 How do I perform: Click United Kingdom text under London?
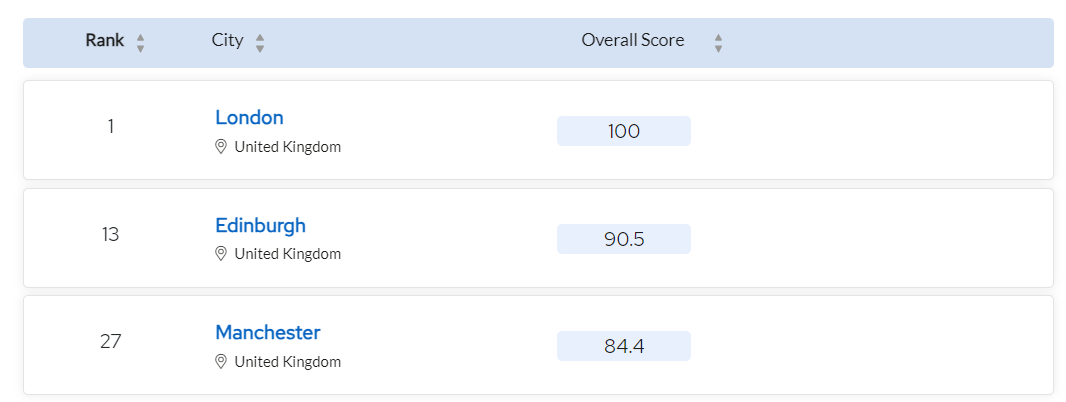288,147
